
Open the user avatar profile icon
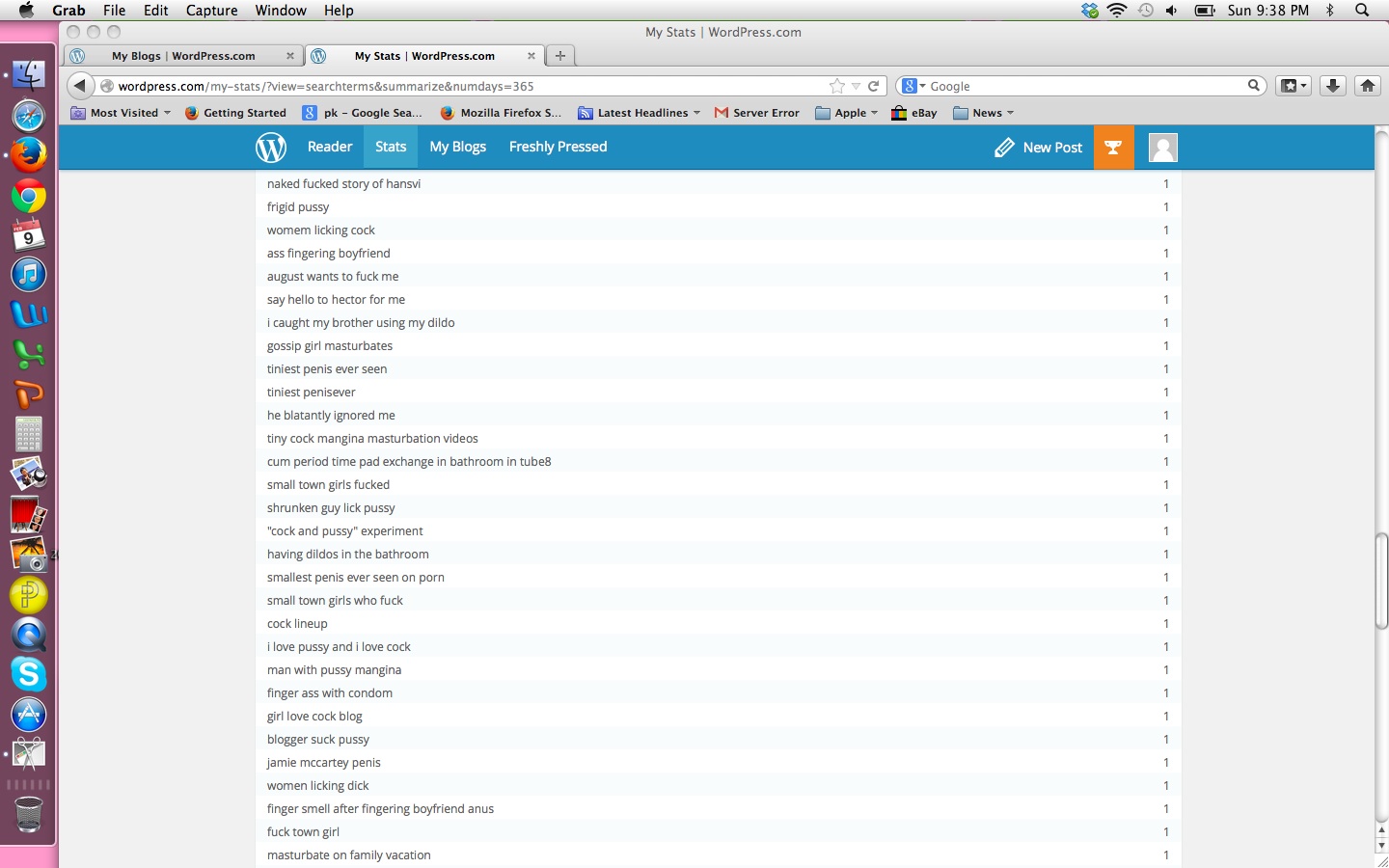coord(1162,148)
